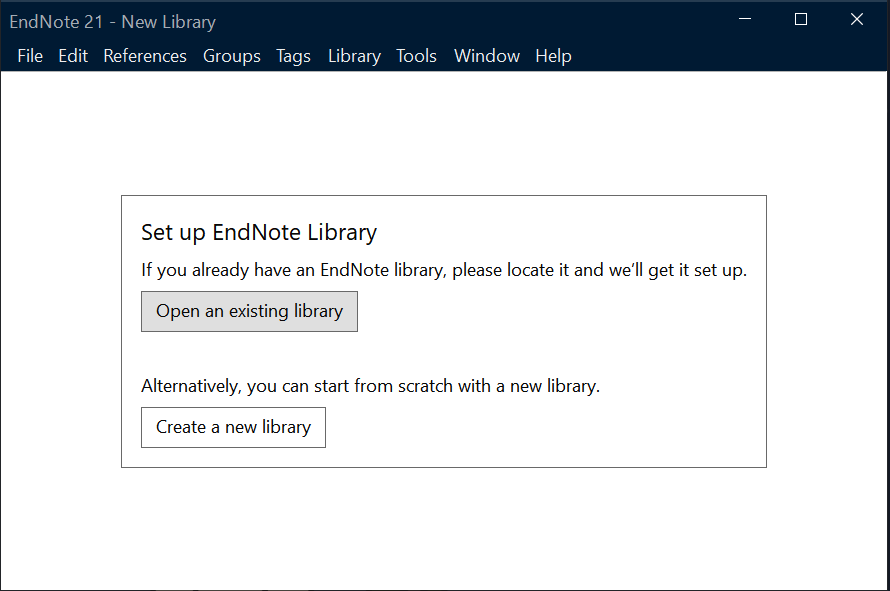This screenshot has width=890, height=591.
Task: Open the References menu
Action: [x=145, y=56]
